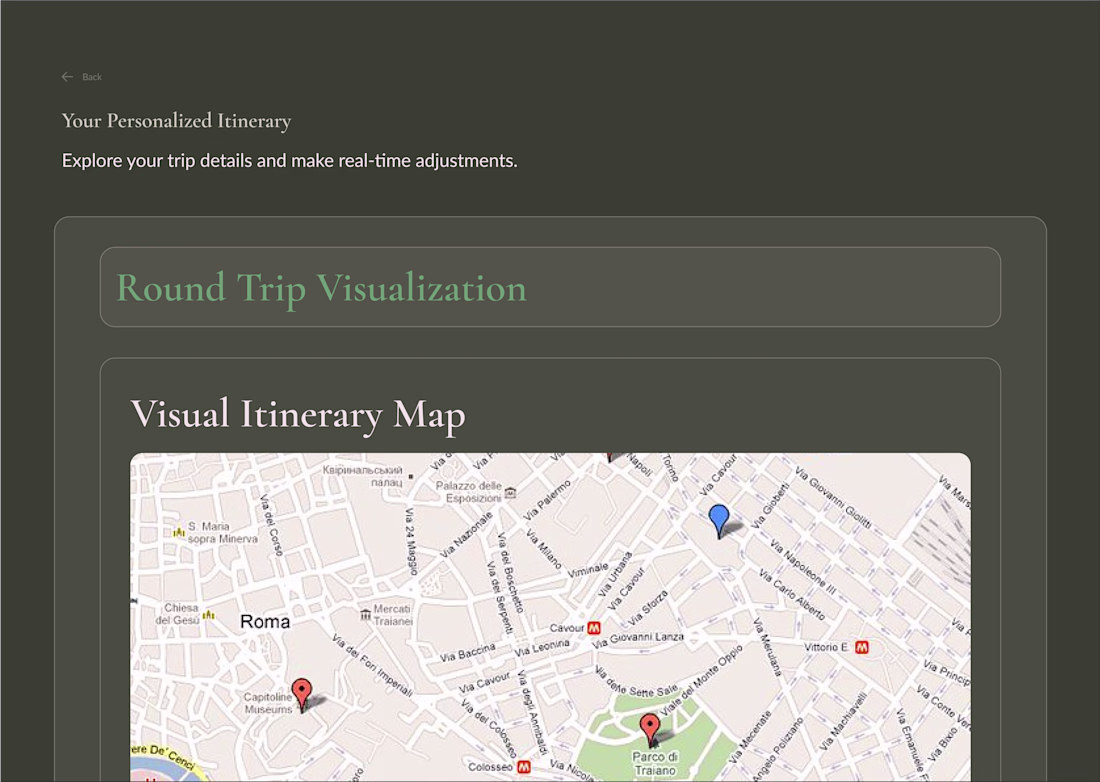Click the Via Napoleone III street label
Image resolution: width=1100 pixels, height=782 pixels.
point(803,567)
